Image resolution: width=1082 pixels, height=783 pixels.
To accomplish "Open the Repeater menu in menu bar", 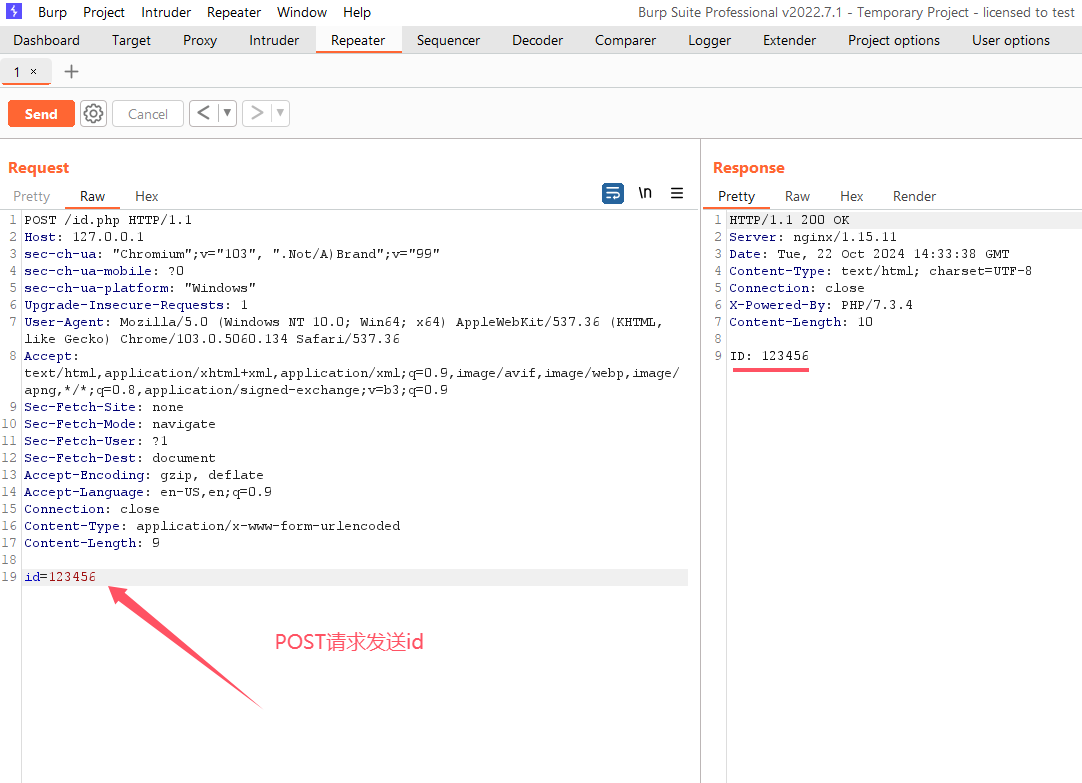I will (x=233, y=12).
